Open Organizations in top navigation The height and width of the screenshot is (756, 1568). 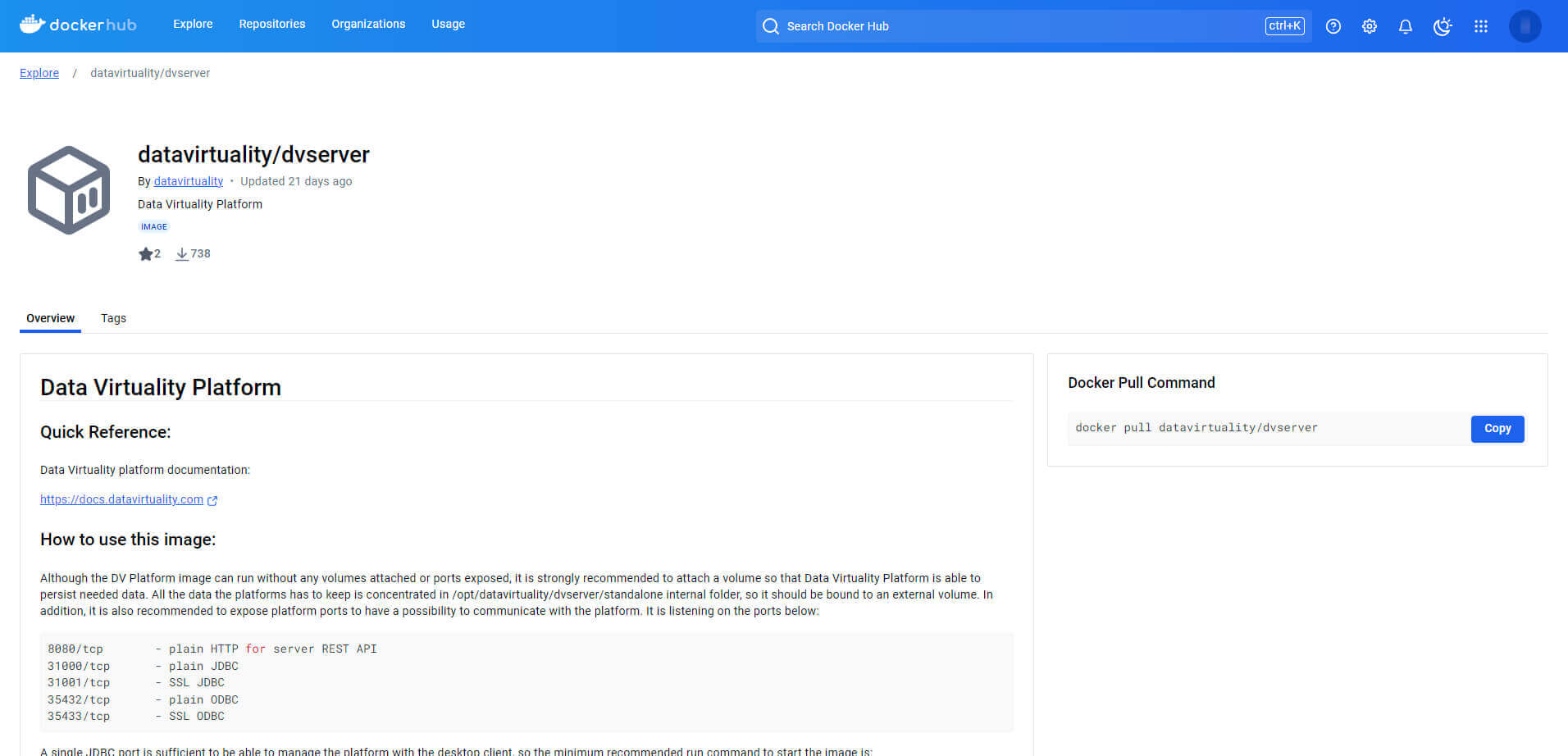[x=368, y=24]
